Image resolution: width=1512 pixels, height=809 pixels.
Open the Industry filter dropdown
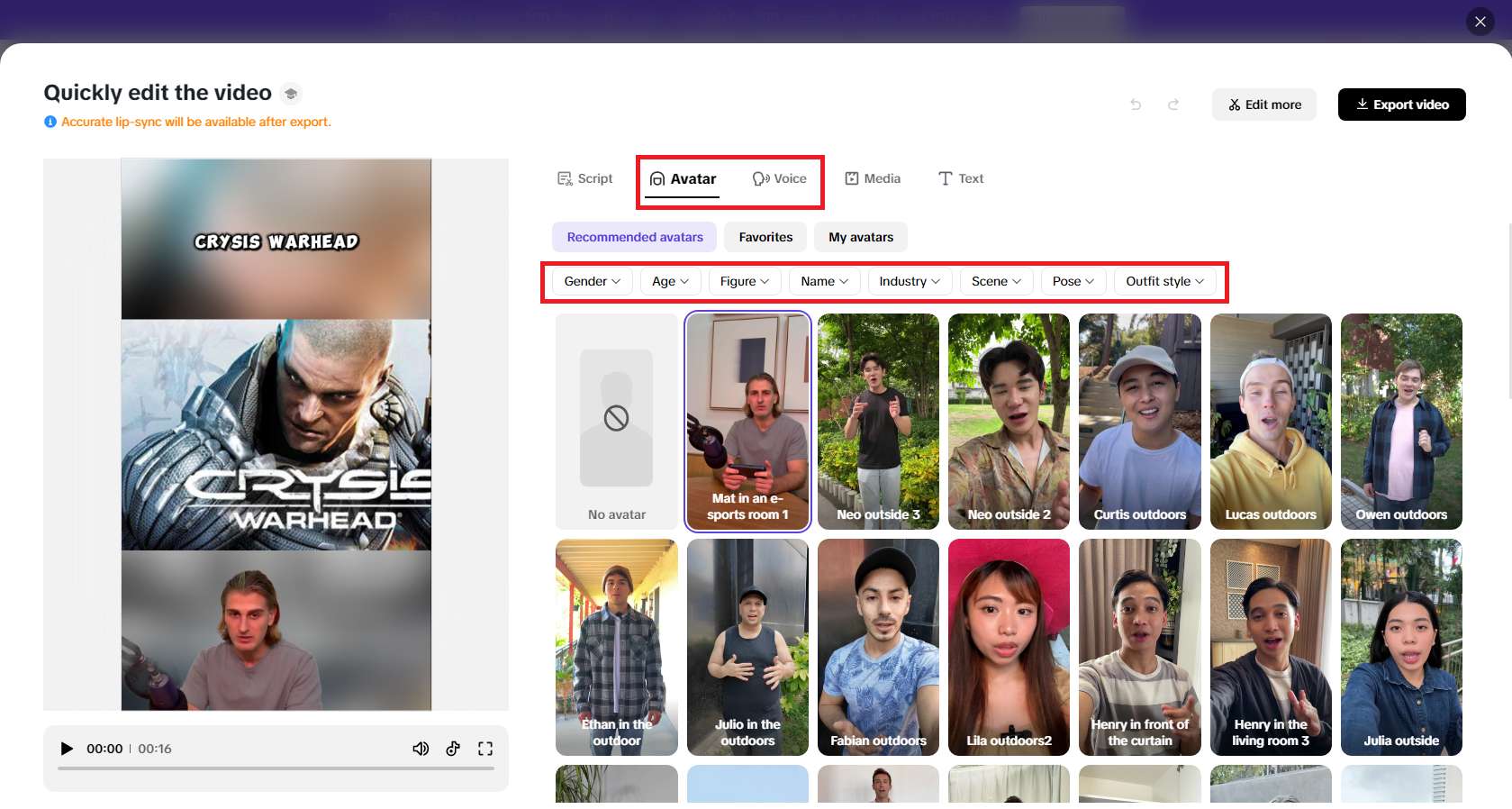point(909,281)
